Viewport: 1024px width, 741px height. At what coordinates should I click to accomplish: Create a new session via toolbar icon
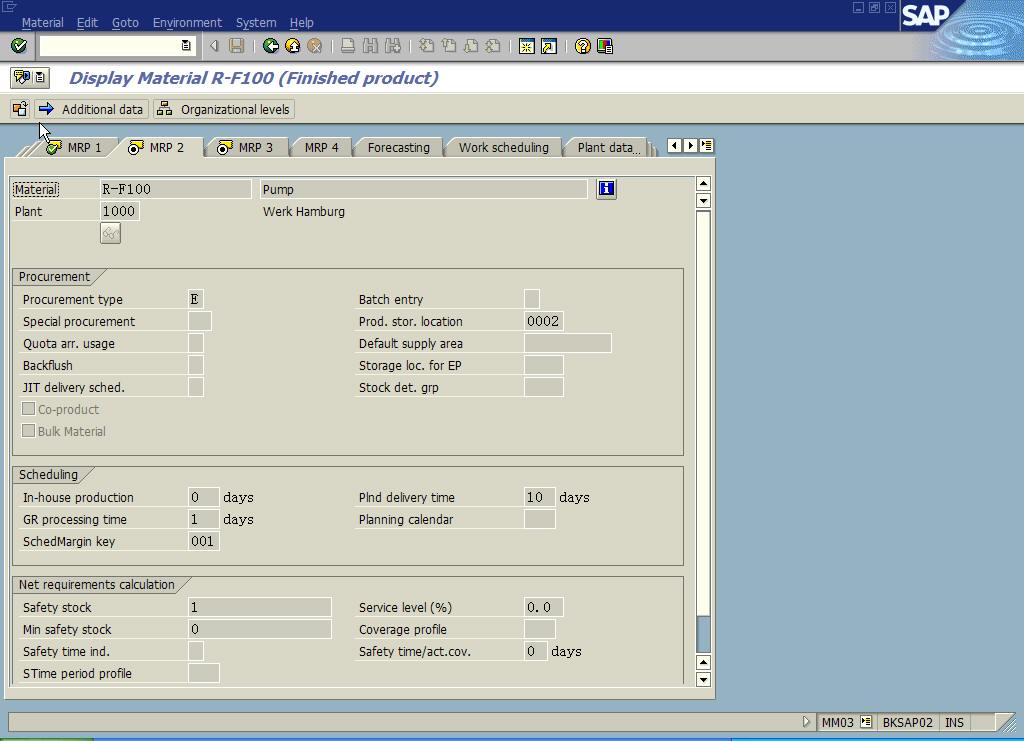pos(527,46)
